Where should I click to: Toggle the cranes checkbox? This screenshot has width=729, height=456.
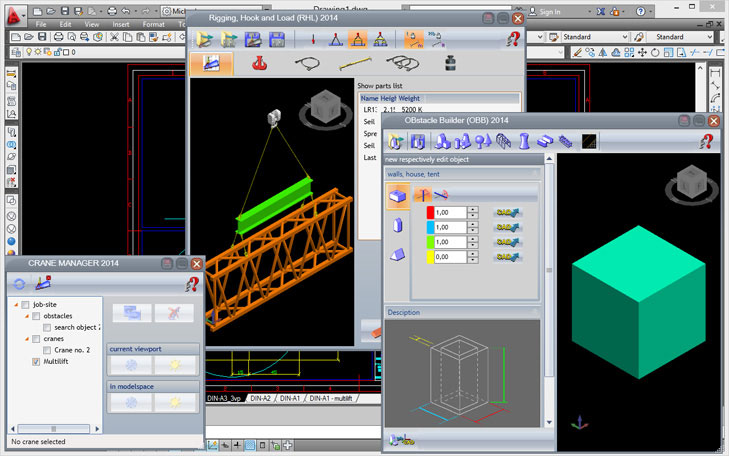coord(36,339)
